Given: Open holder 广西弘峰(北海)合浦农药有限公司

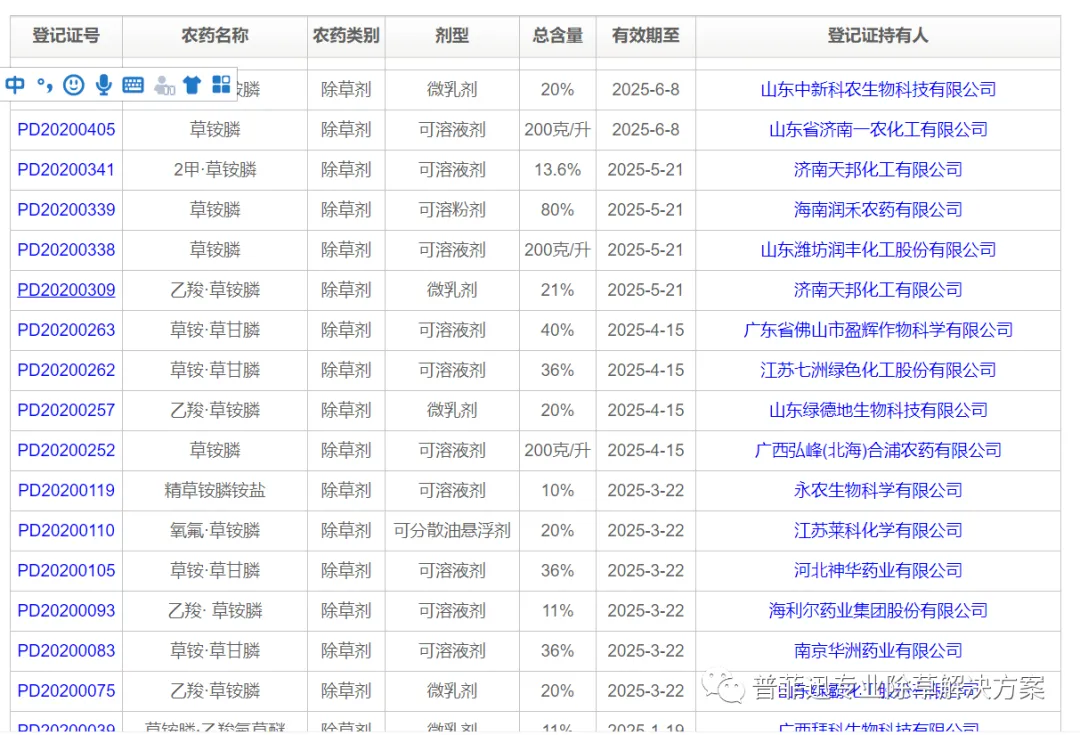Looking at the screenshot, I should click(x=878, y=450).
